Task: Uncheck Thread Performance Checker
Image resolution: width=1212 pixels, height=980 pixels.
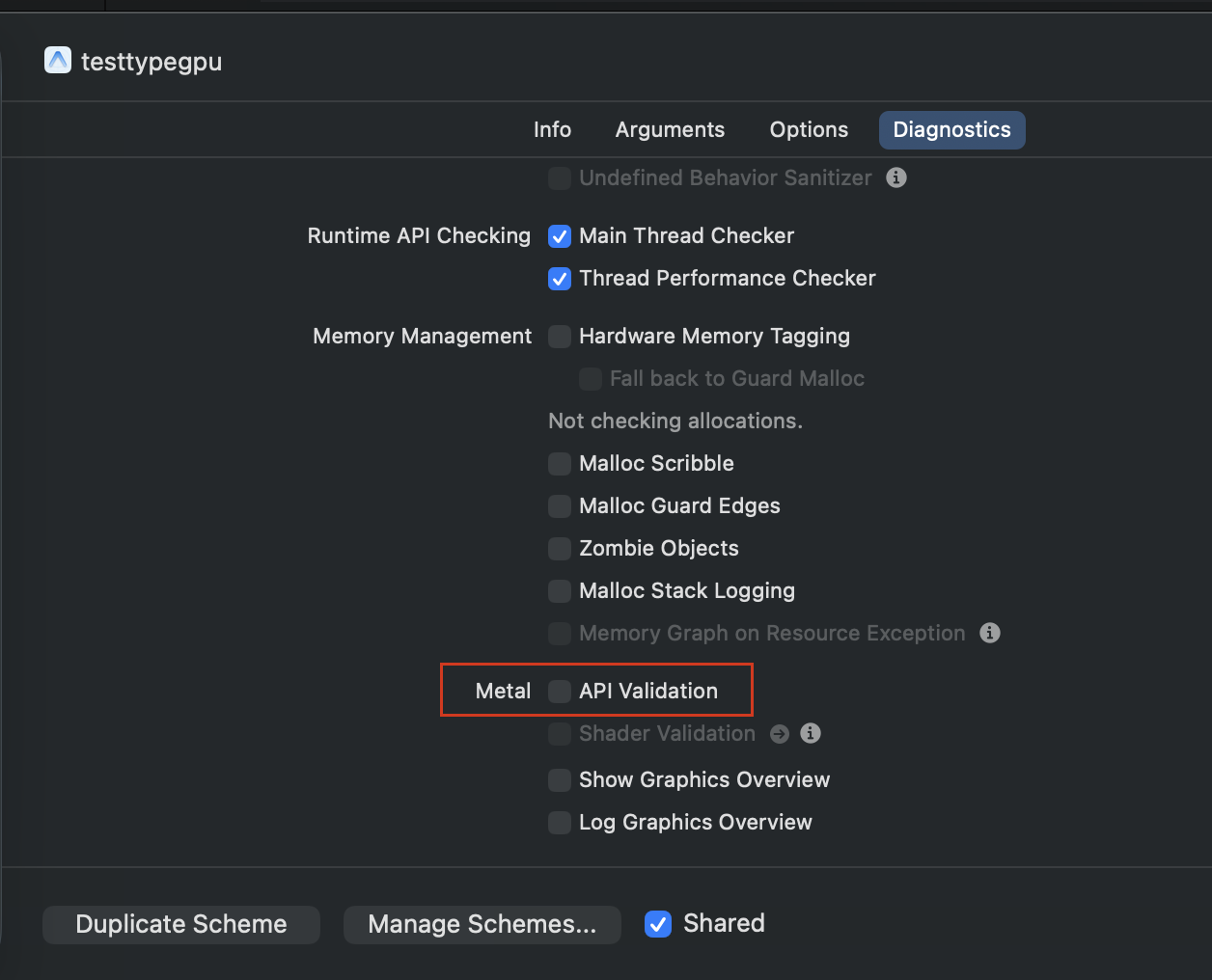Action: [x=560, y=279]
